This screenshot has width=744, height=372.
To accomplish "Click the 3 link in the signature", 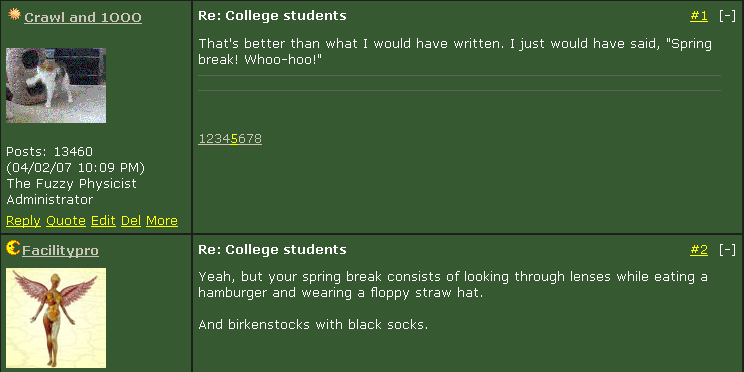I will click(218, 139).
